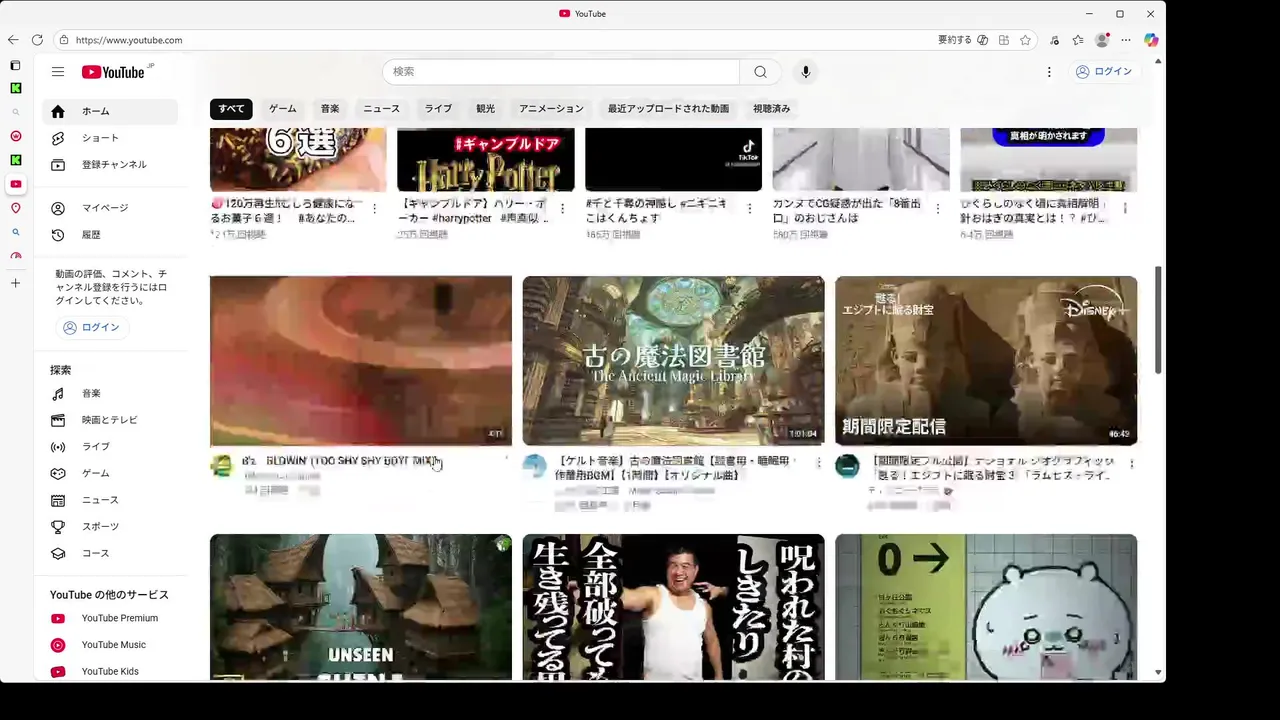Viewport: 1280px width, 720px height.
Task: Select the アニメーション filter chip
Action: (551, 108)
